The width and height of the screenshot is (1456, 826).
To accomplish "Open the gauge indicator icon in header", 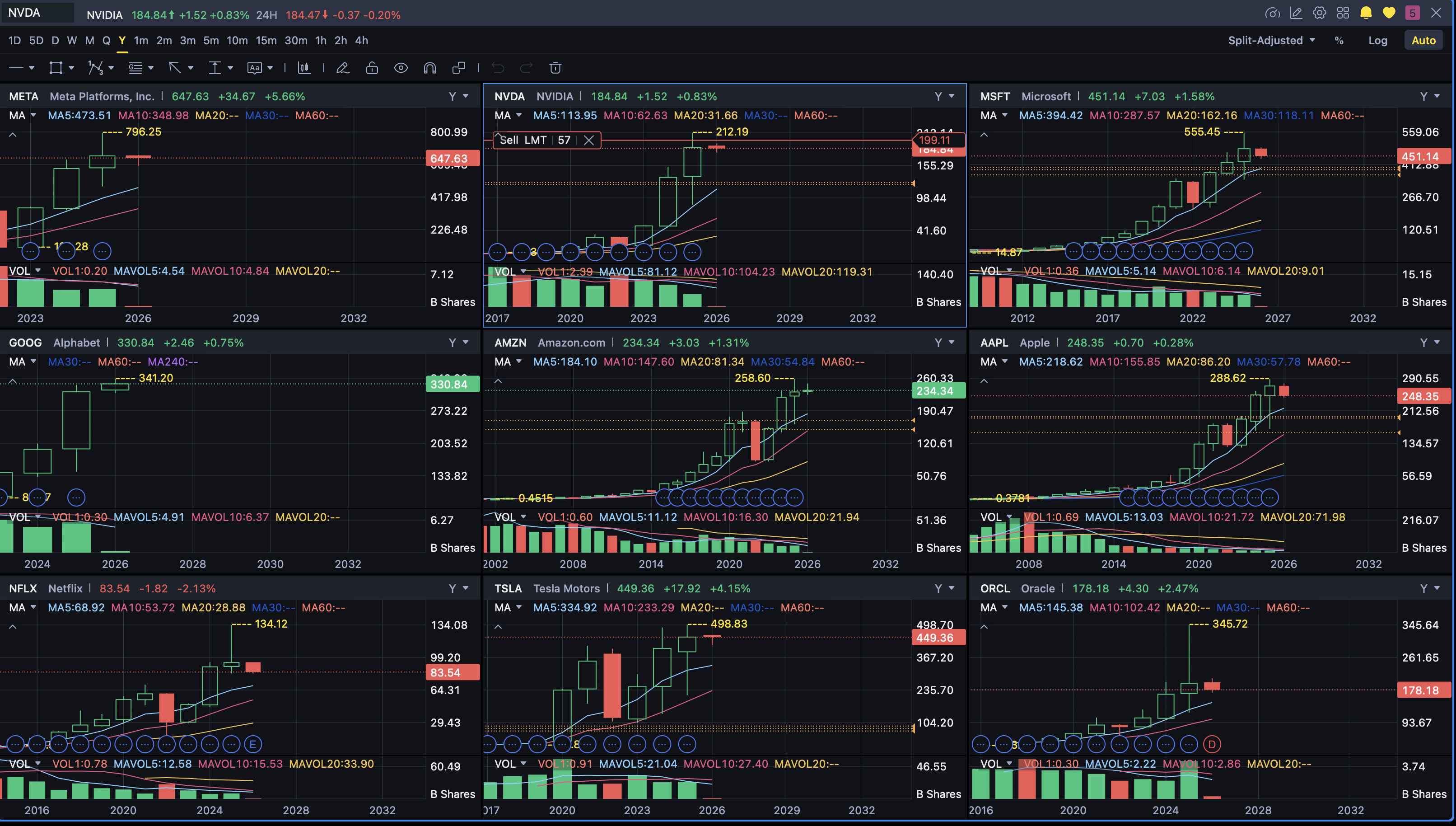I will tap(1272, 13).
